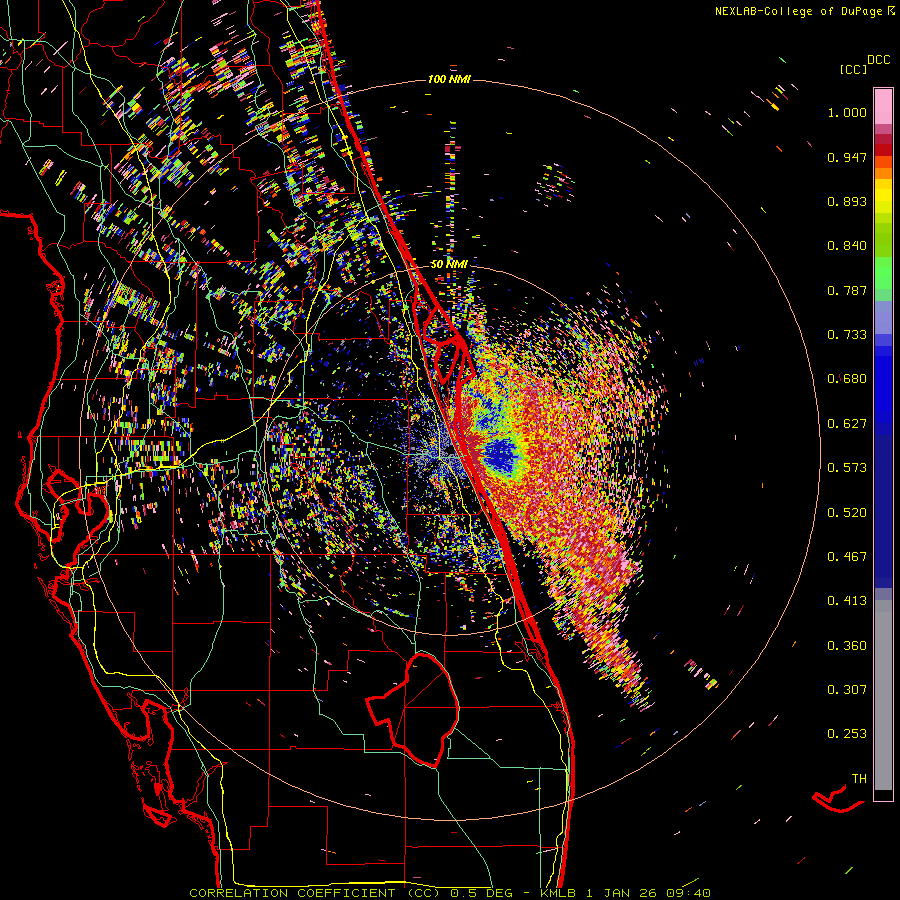The image size is (900, 900).
Task: Select the DCC product label
Action: coord(879,60)
